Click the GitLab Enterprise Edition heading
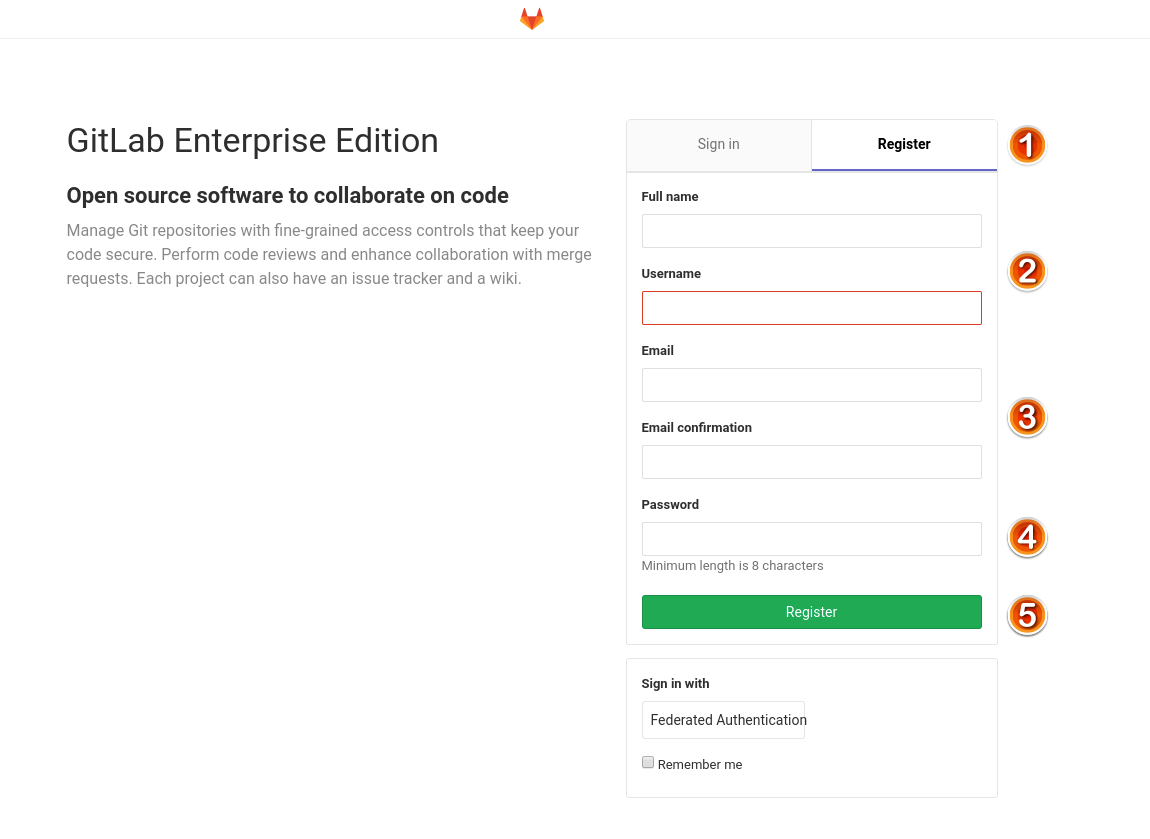 [x=252, y=141]
